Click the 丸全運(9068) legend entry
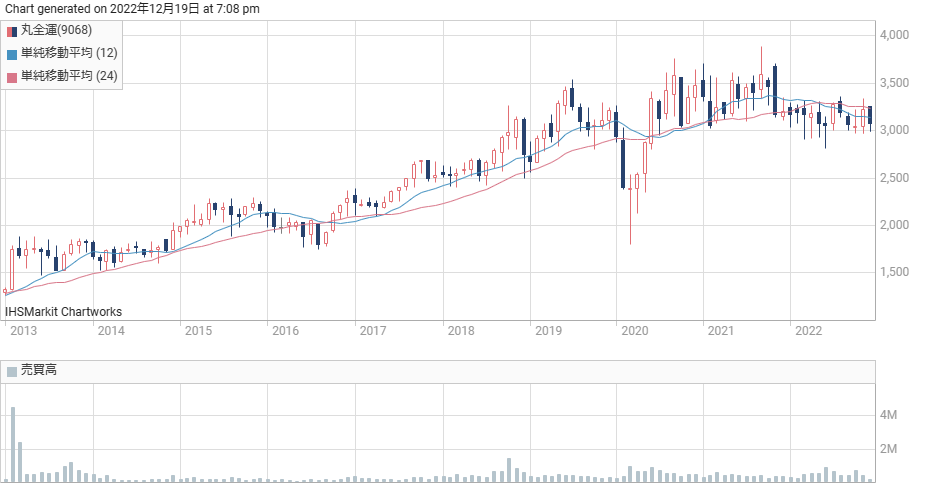 tap(56, 30)
